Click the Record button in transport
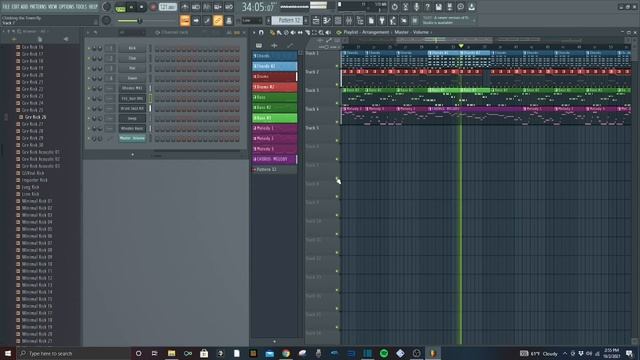This screenshot has height=360, width=640. pyautogui.click(x=153, y=7)
